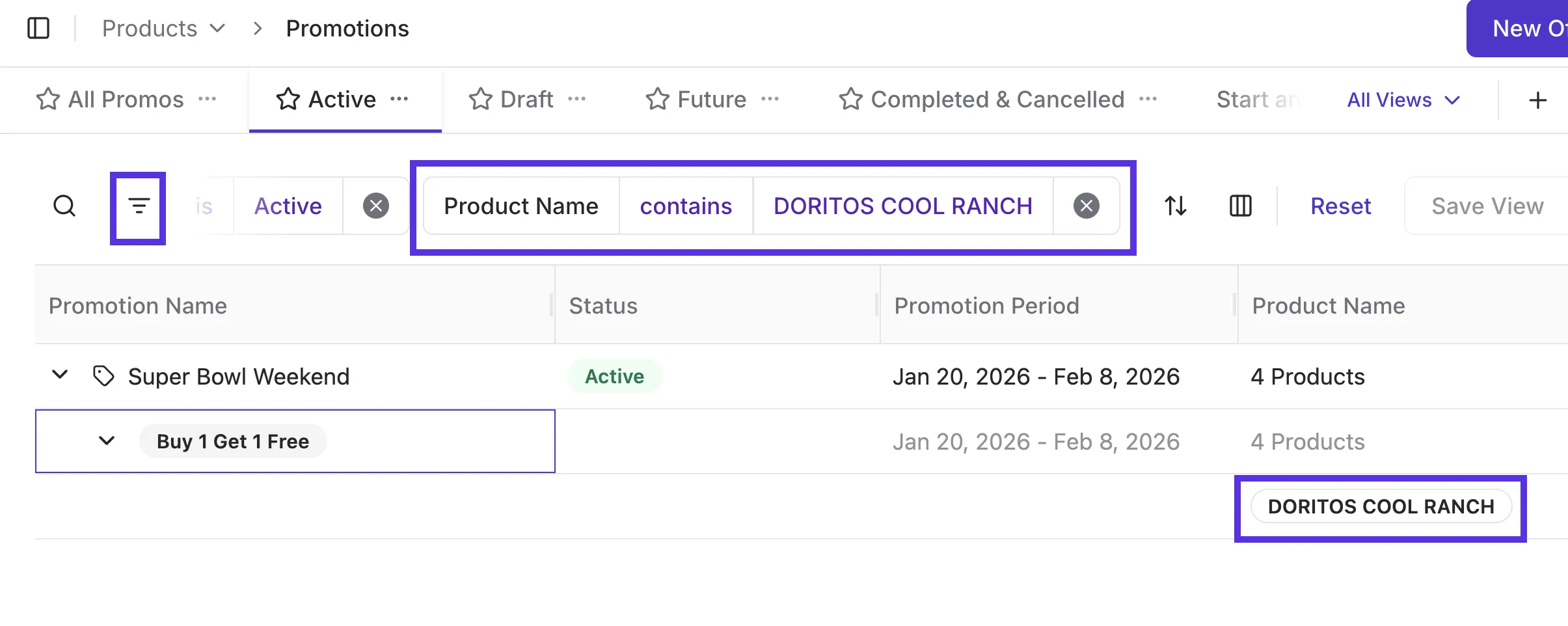Collapse the Buy 1 Get 1 Free row

[x=107, y=441]
